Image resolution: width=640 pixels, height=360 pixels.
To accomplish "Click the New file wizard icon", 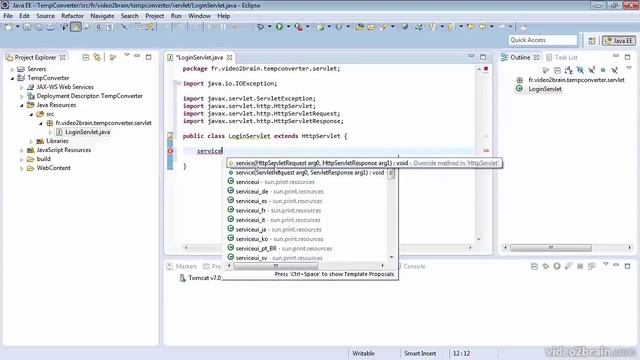I will pos(8,27).
